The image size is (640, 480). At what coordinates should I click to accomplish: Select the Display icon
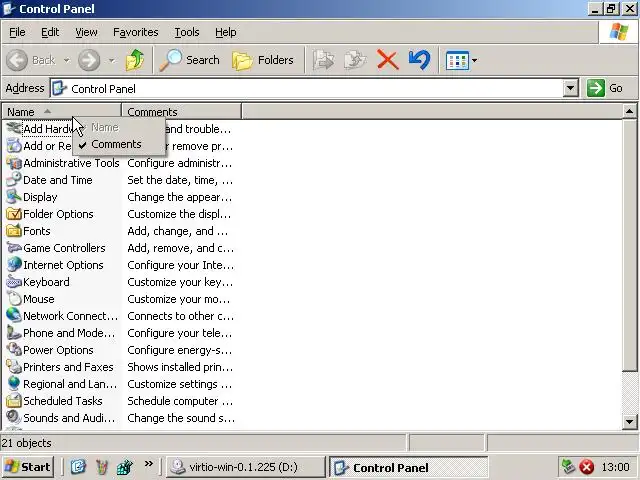13,197
